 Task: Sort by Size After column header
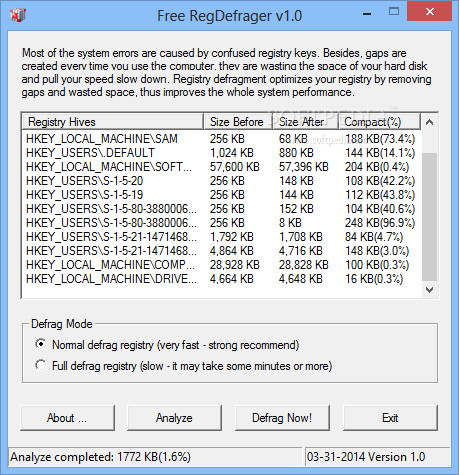tap(305, 122)
